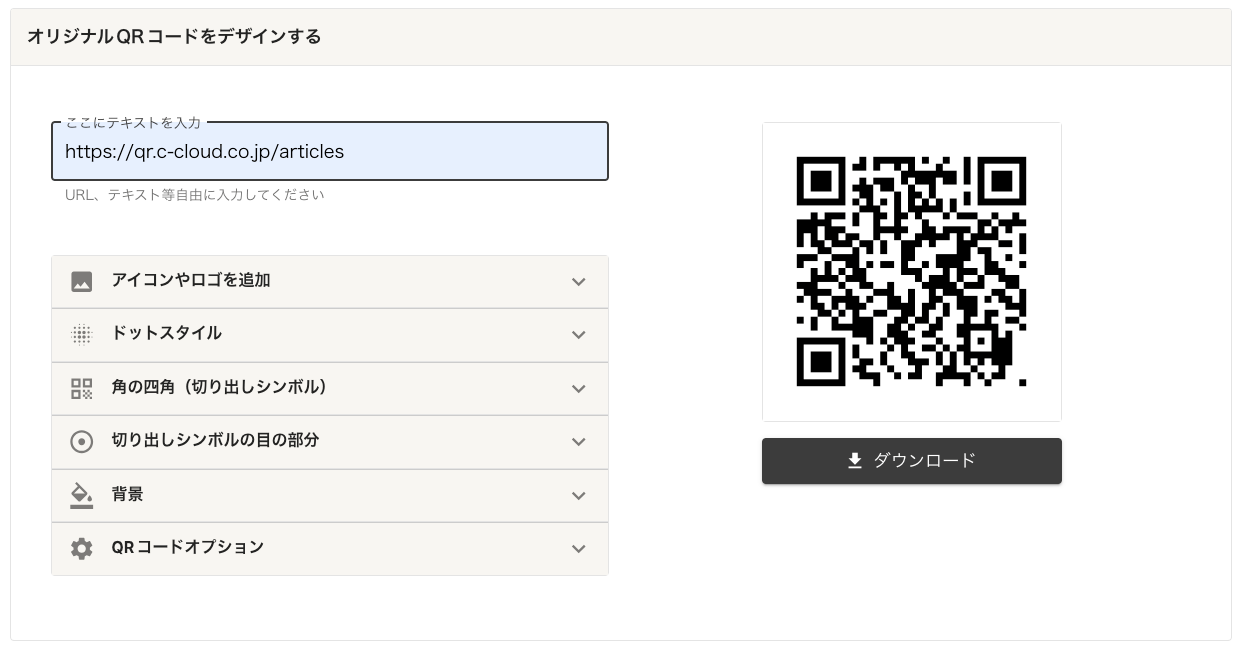Click the URL text input field
1249x657 pixels.
coord(330,151)
